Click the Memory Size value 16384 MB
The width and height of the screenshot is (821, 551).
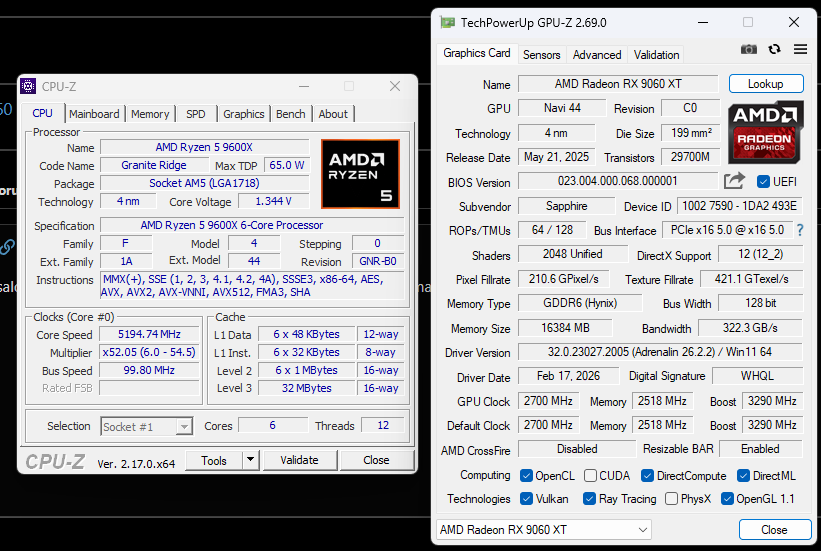pos(565,328)
